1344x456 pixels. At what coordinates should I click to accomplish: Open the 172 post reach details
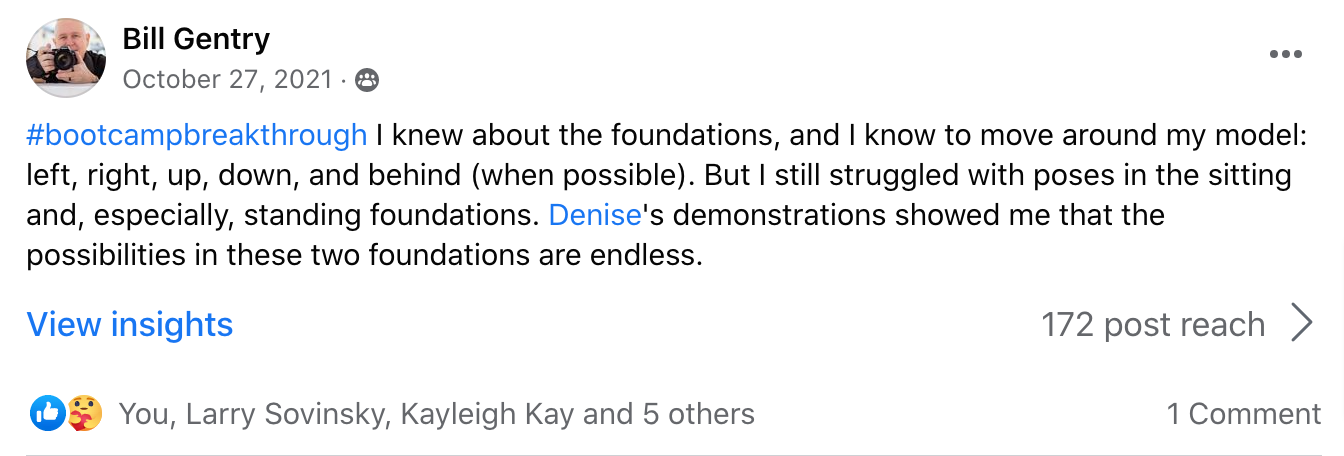tap(1152, 324)
